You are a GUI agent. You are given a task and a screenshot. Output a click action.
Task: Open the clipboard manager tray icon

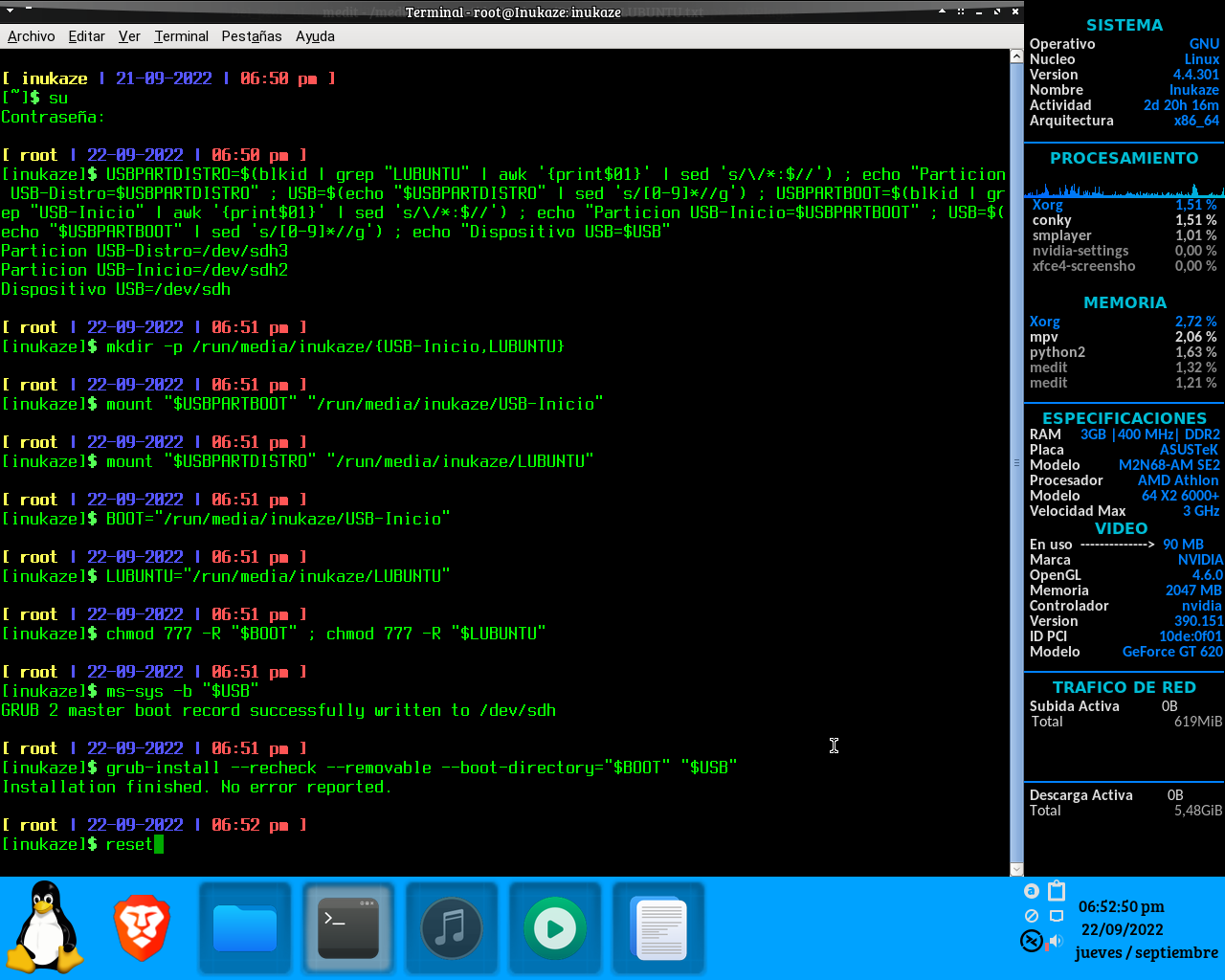point(1057,891)
